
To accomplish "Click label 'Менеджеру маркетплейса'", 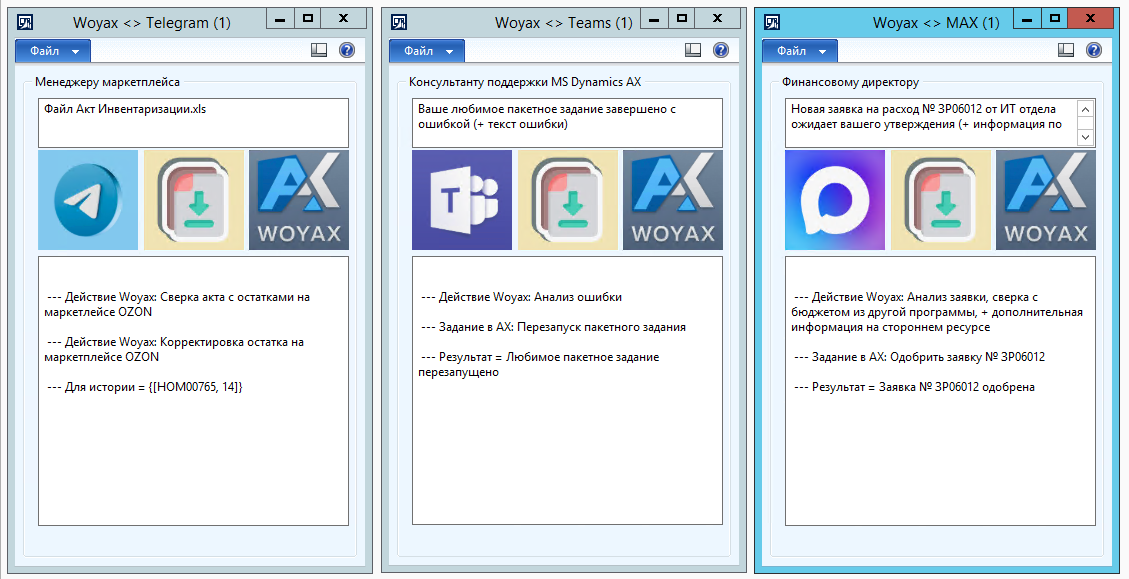I will [x=107, y=82].
